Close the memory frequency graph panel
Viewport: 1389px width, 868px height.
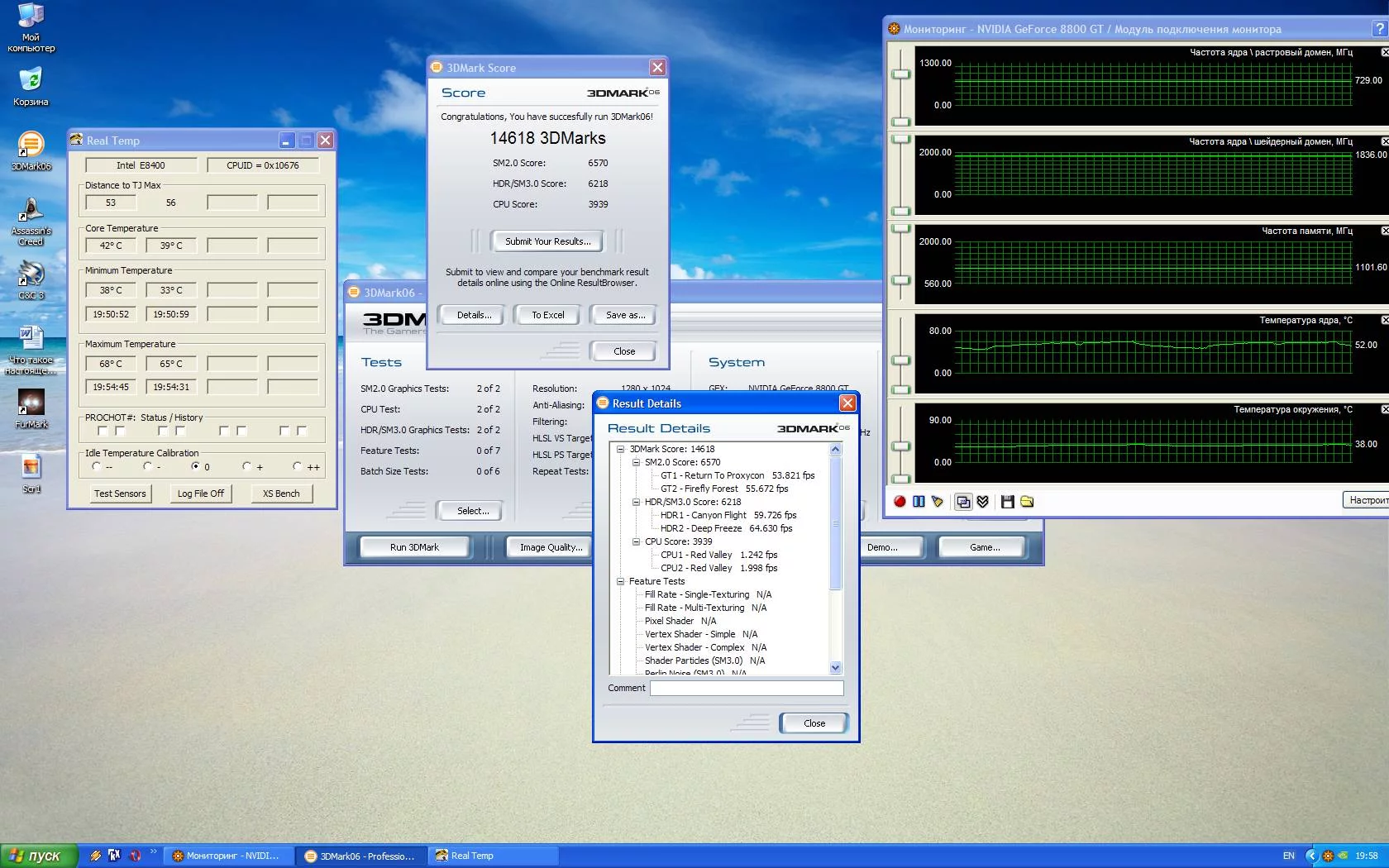pyautogui.click(x=1385, y=231)
